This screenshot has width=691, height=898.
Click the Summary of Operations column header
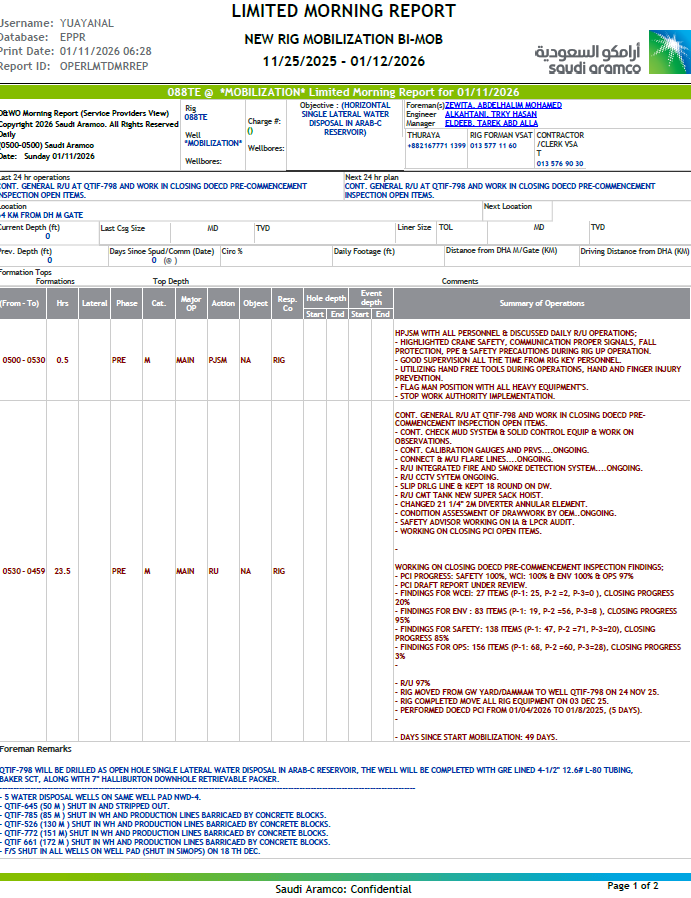542,303
